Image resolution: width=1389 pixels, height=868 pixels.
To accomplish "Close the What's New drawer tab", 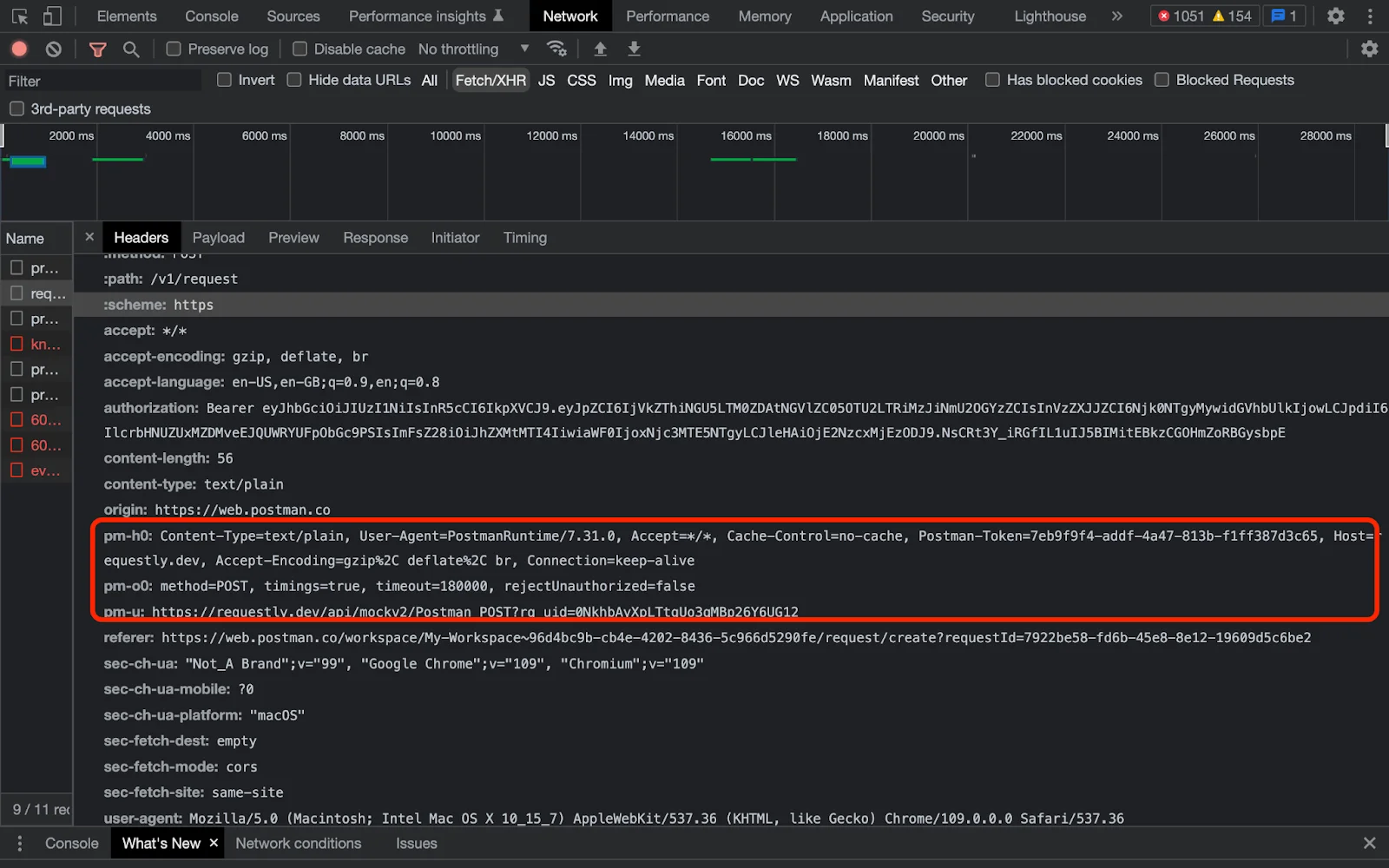I will click(x=214, y=843).
